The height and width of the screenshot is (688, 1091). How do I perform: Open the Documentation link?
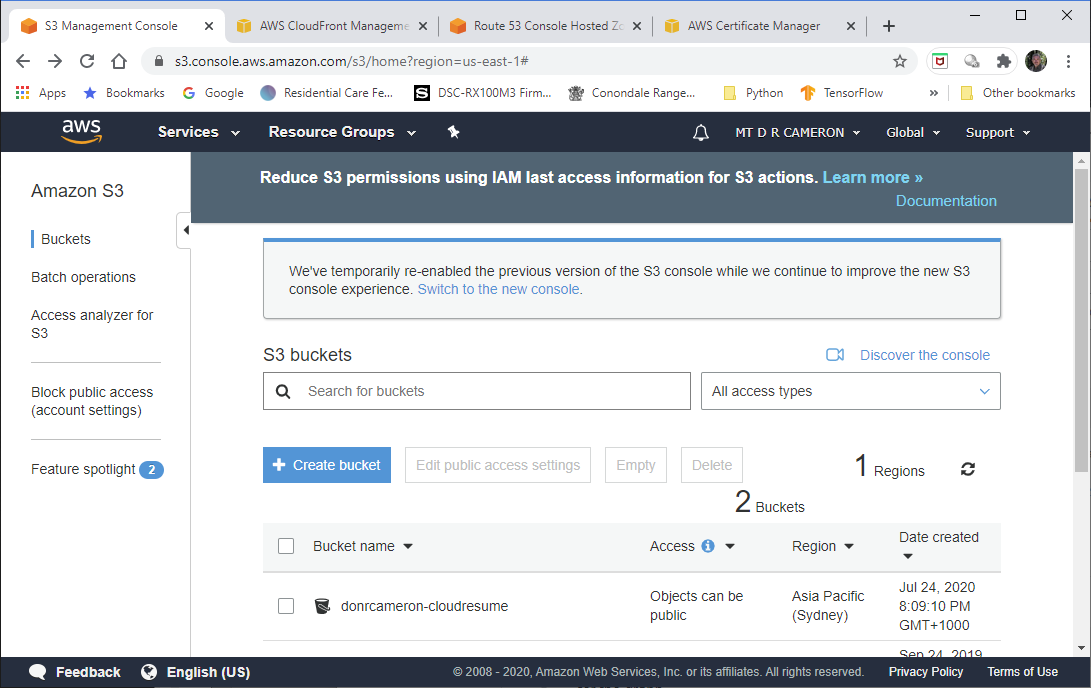click(x=946, y=201)
